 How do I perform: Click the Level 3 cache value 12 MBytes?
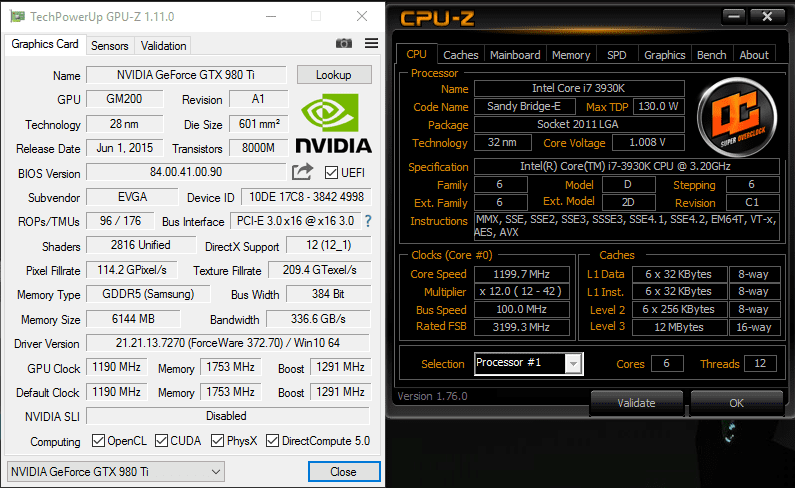[679, 327]
